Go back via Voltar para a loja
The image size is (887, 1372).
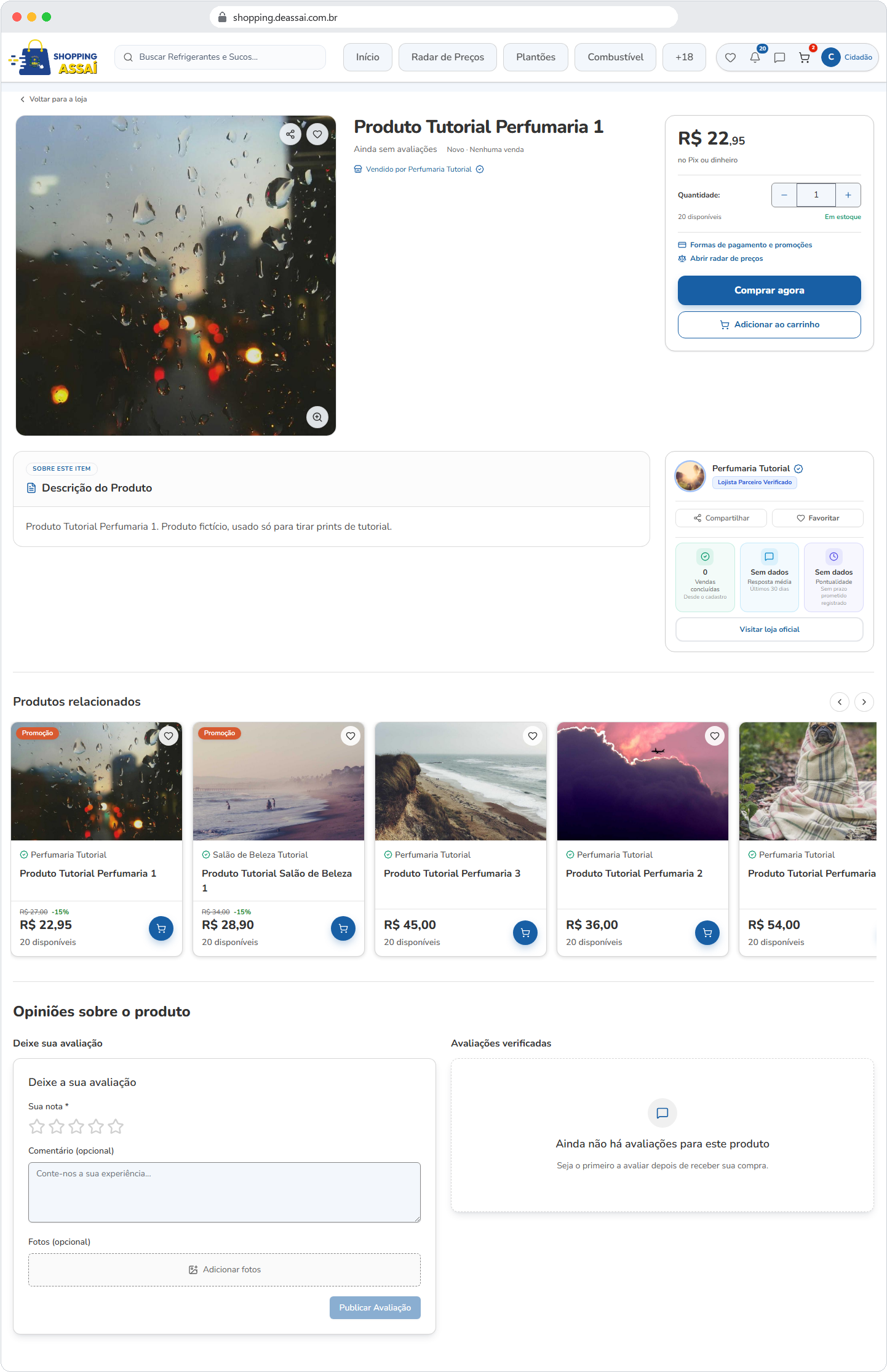coord(54,99)
